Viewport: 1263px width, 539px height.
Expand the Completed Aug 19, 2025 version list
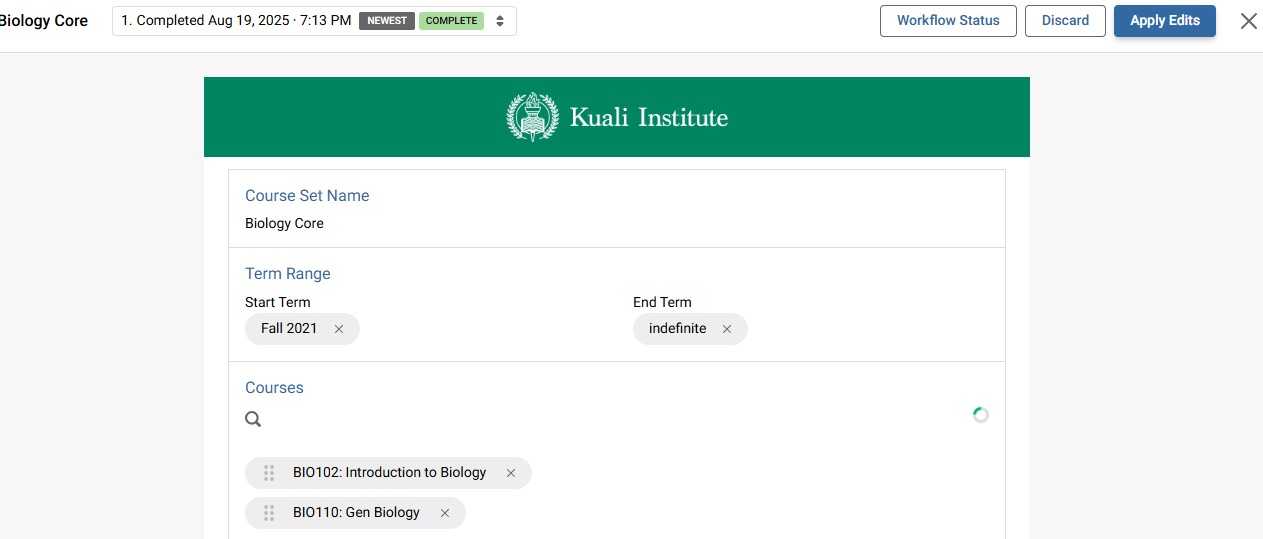point(236,21)
